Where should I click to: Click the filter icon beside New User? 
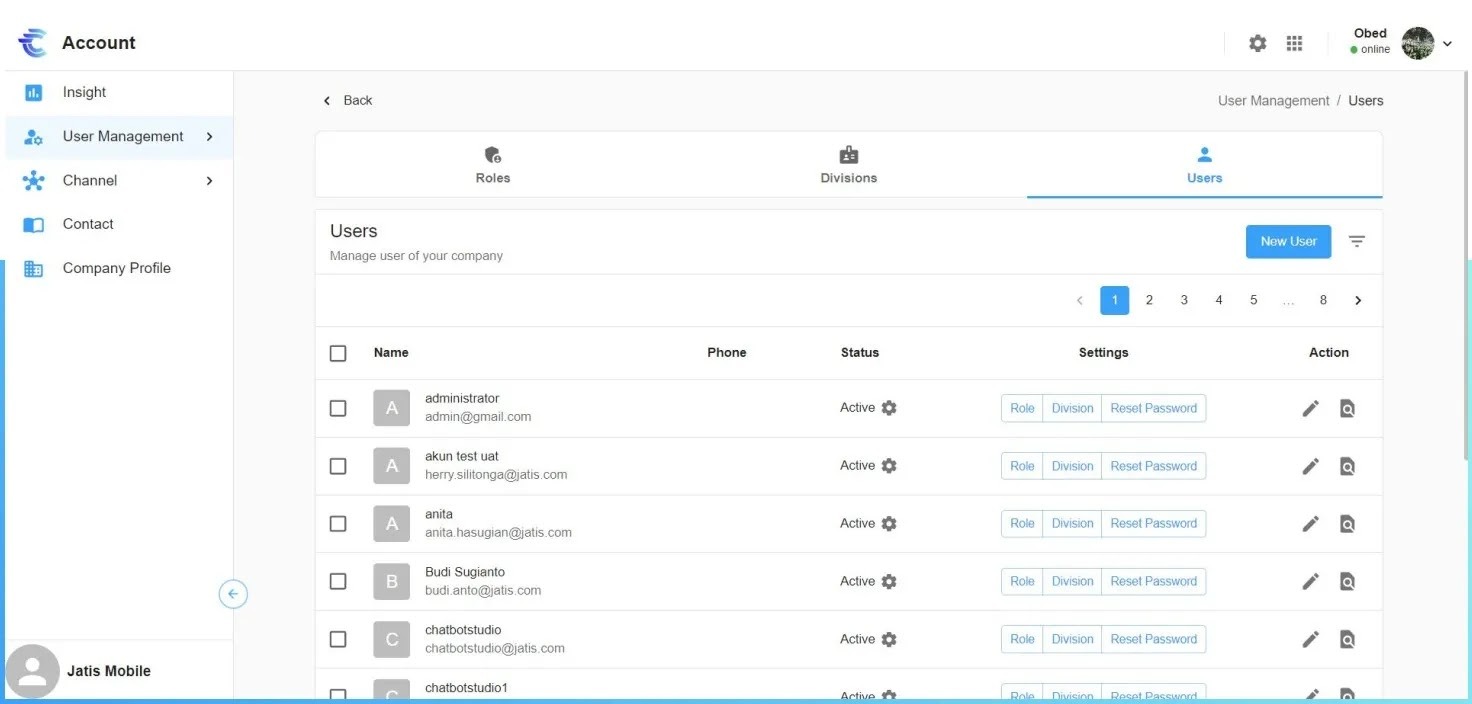point(1356,241)
